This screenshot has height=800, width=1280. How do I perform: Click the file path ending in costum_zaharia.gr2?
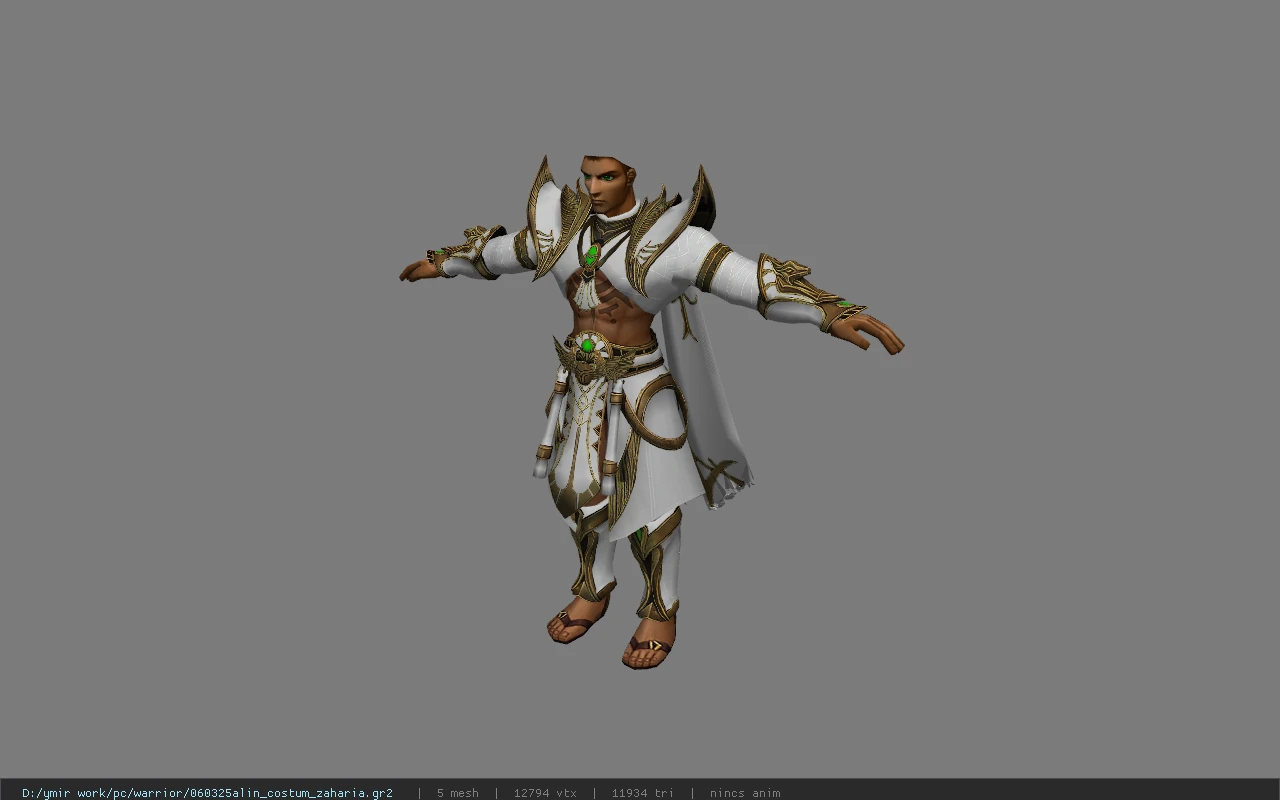pos(207,793)
